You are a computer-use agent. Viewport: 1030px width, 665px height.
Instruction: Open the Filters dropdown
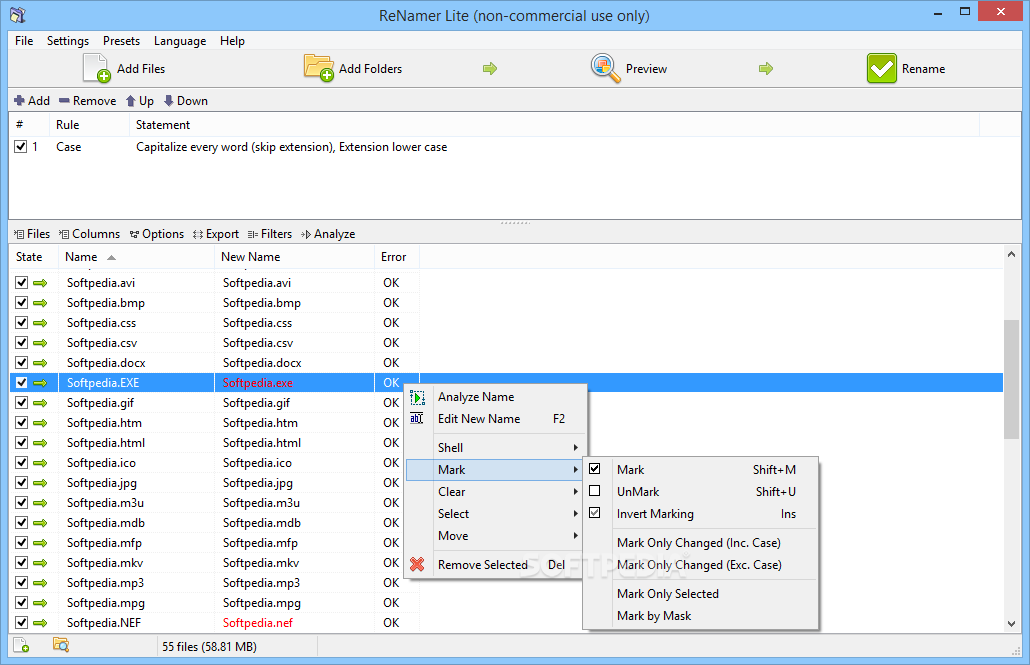[x=270, y=234]
